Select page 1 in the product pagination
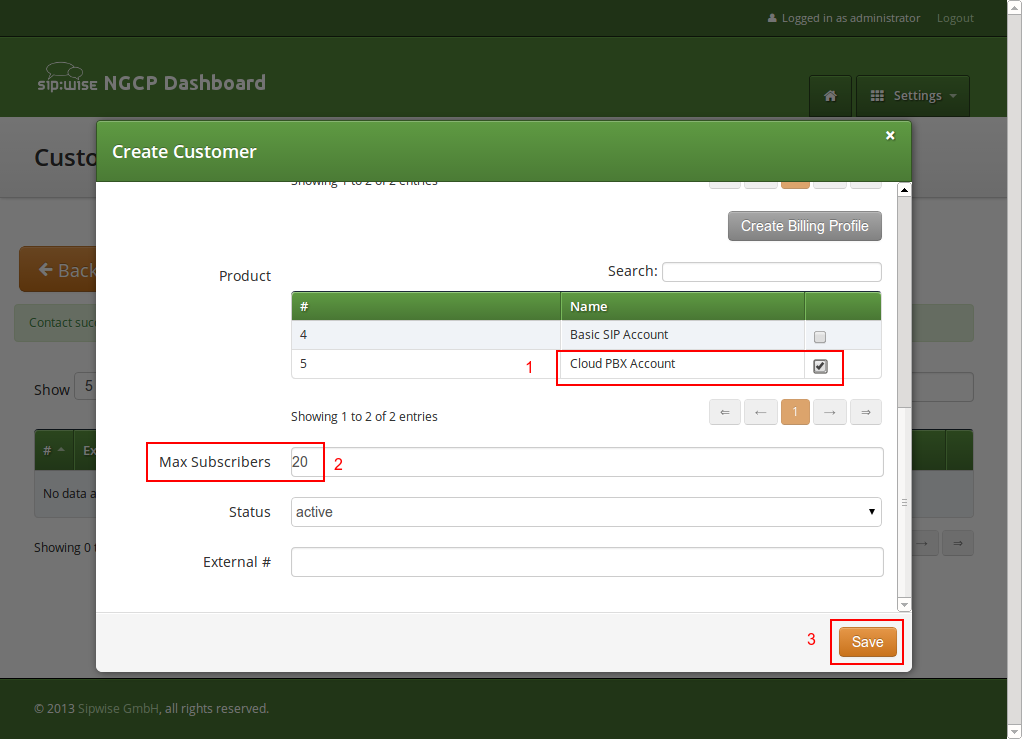Image resolution: width=1022 pixels, height=739 pixels. [x=795, y=412]
